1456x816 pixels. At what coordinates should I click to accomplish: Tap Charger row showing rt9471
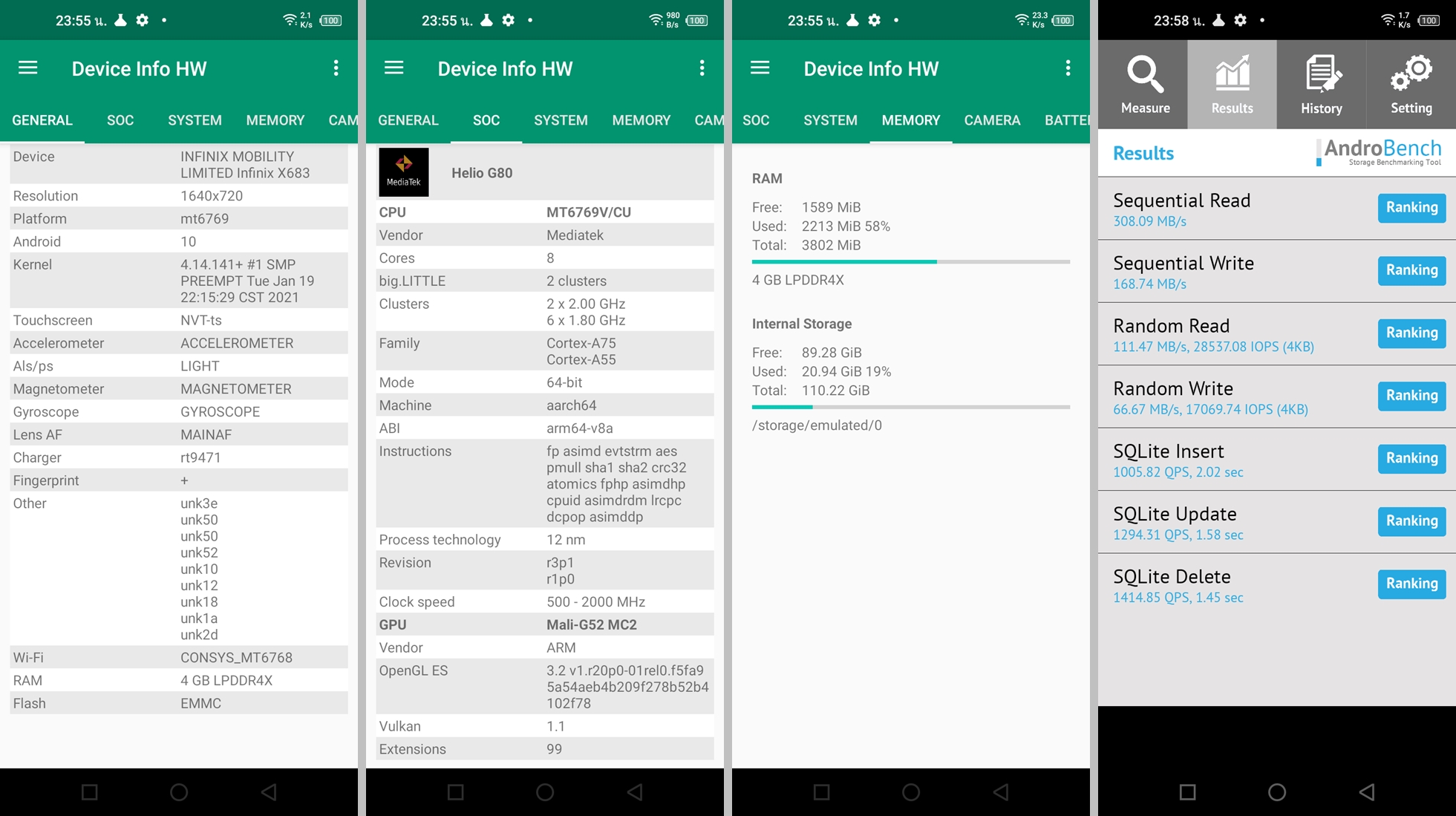point(179,458)
